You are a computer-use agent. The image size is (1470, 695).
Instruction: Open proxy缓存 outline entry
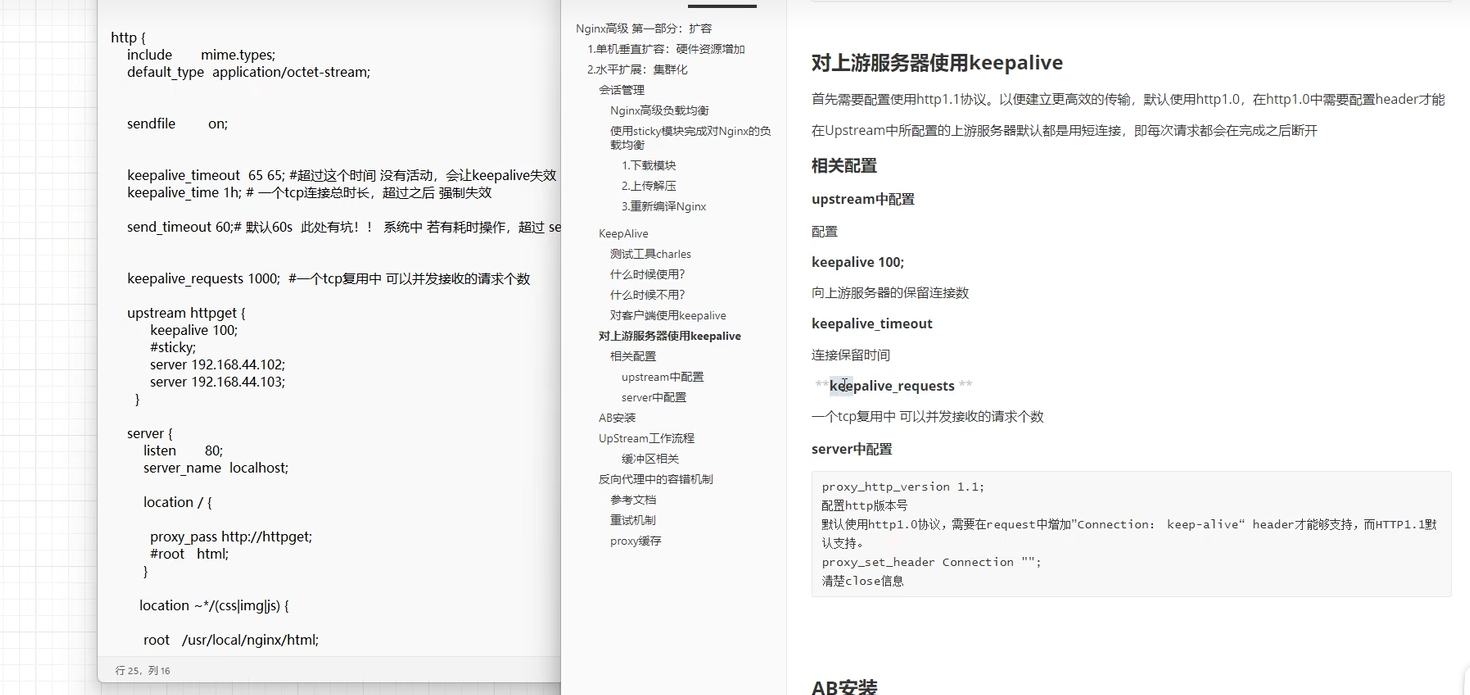pyautogui.click(x=636, y=541)
